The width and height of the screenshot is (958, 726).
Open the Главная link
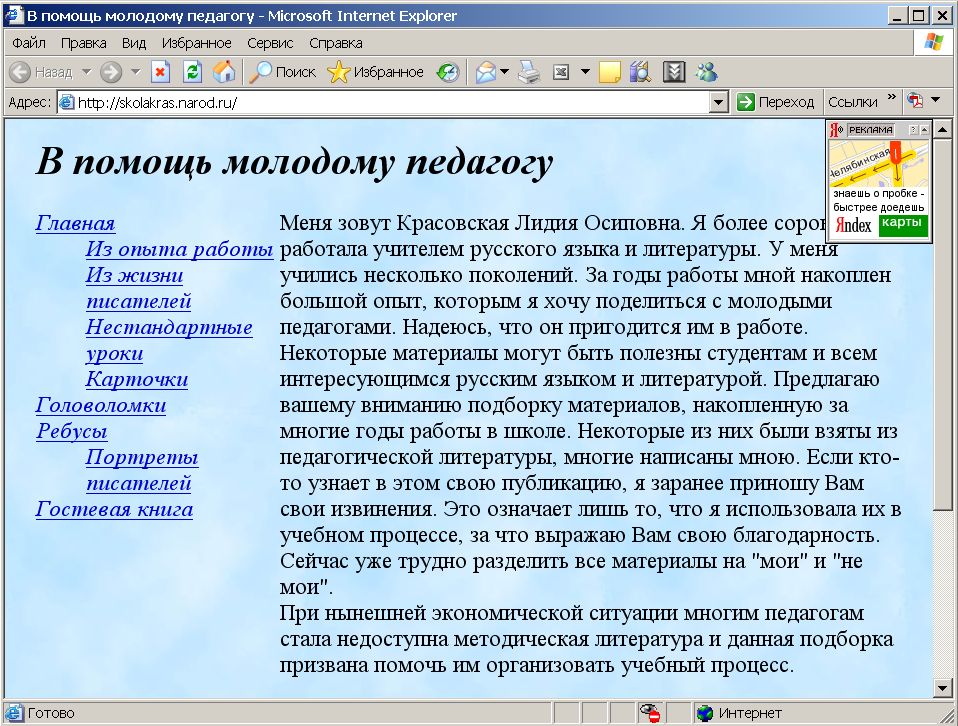(75, 224)
